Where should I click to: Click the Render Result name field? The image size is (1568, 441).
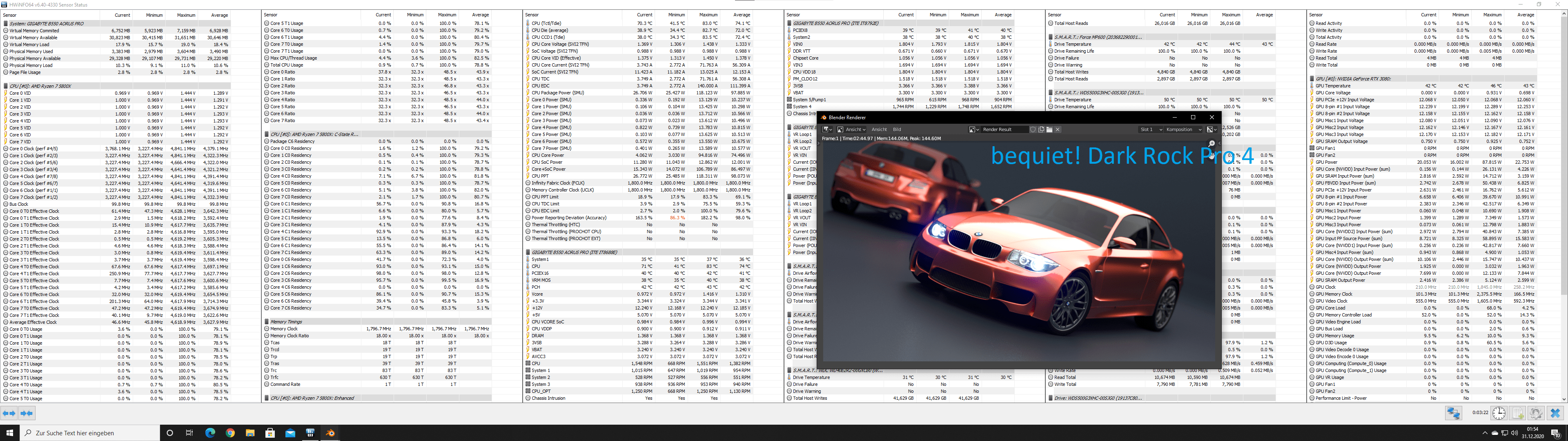click(x=1005, y=129)
